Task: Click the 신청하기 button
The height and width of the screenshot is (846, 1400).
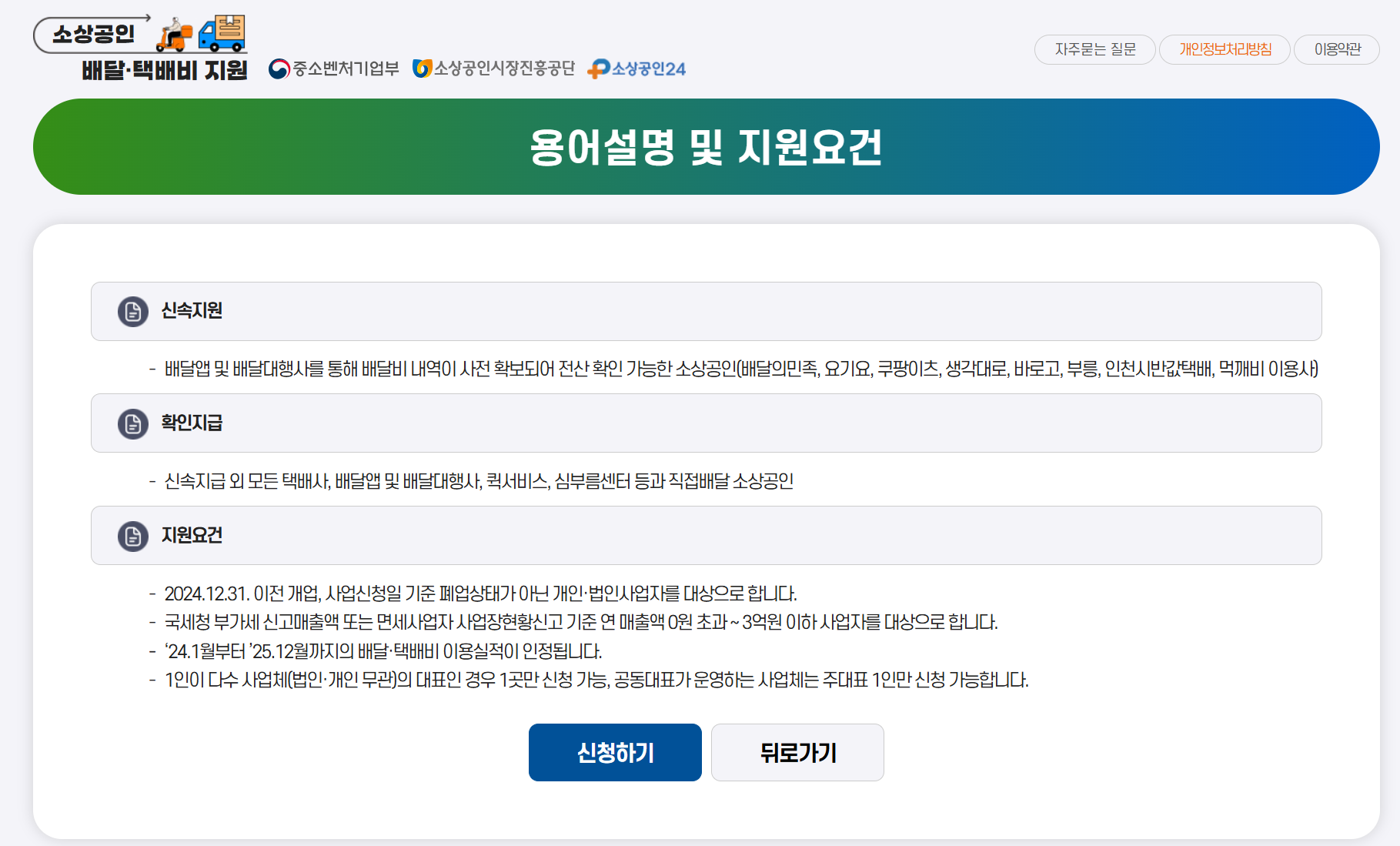Action: pos(614,752)
